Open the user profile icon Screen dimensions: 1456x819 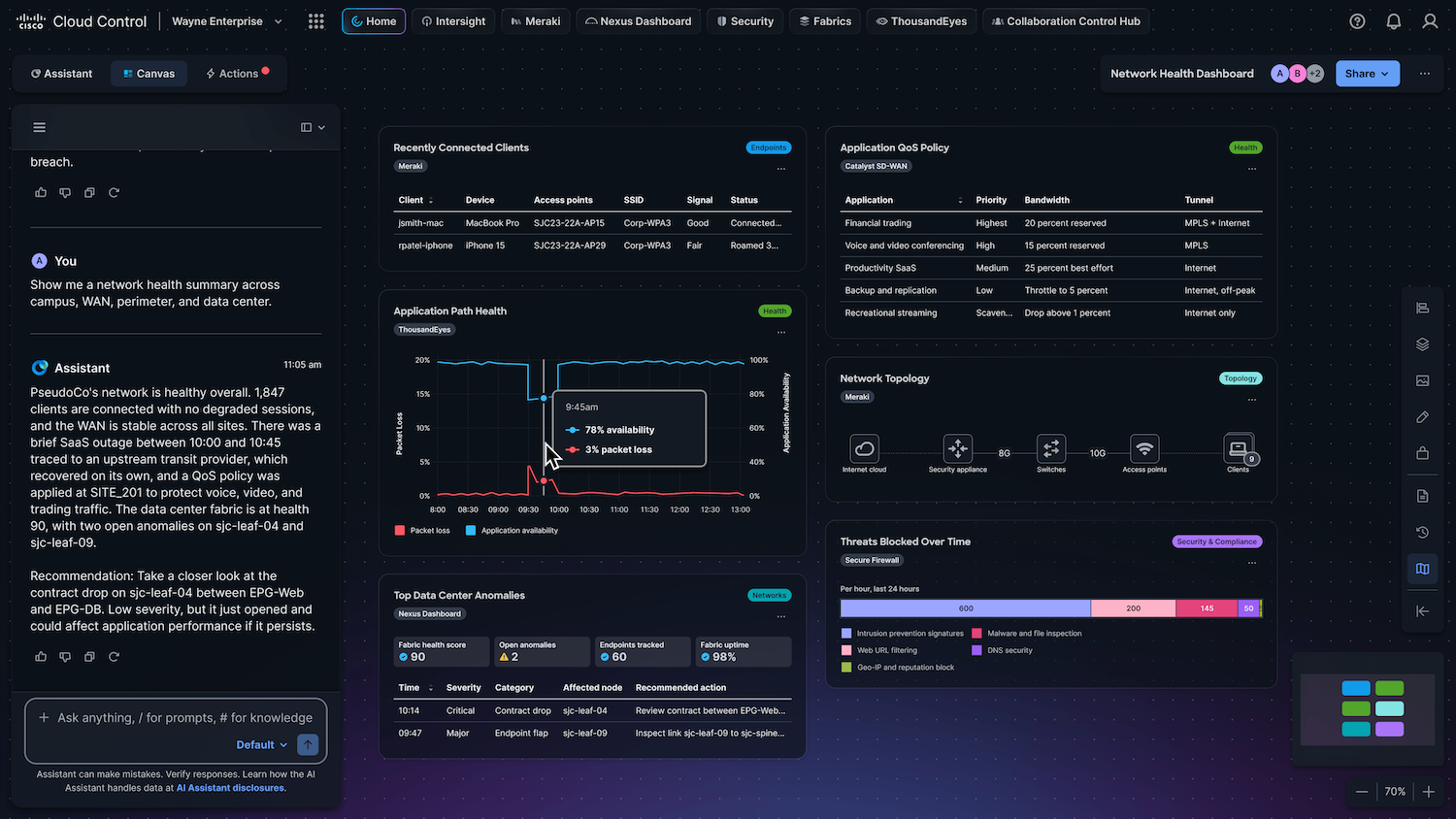(x=1430, y=21)
